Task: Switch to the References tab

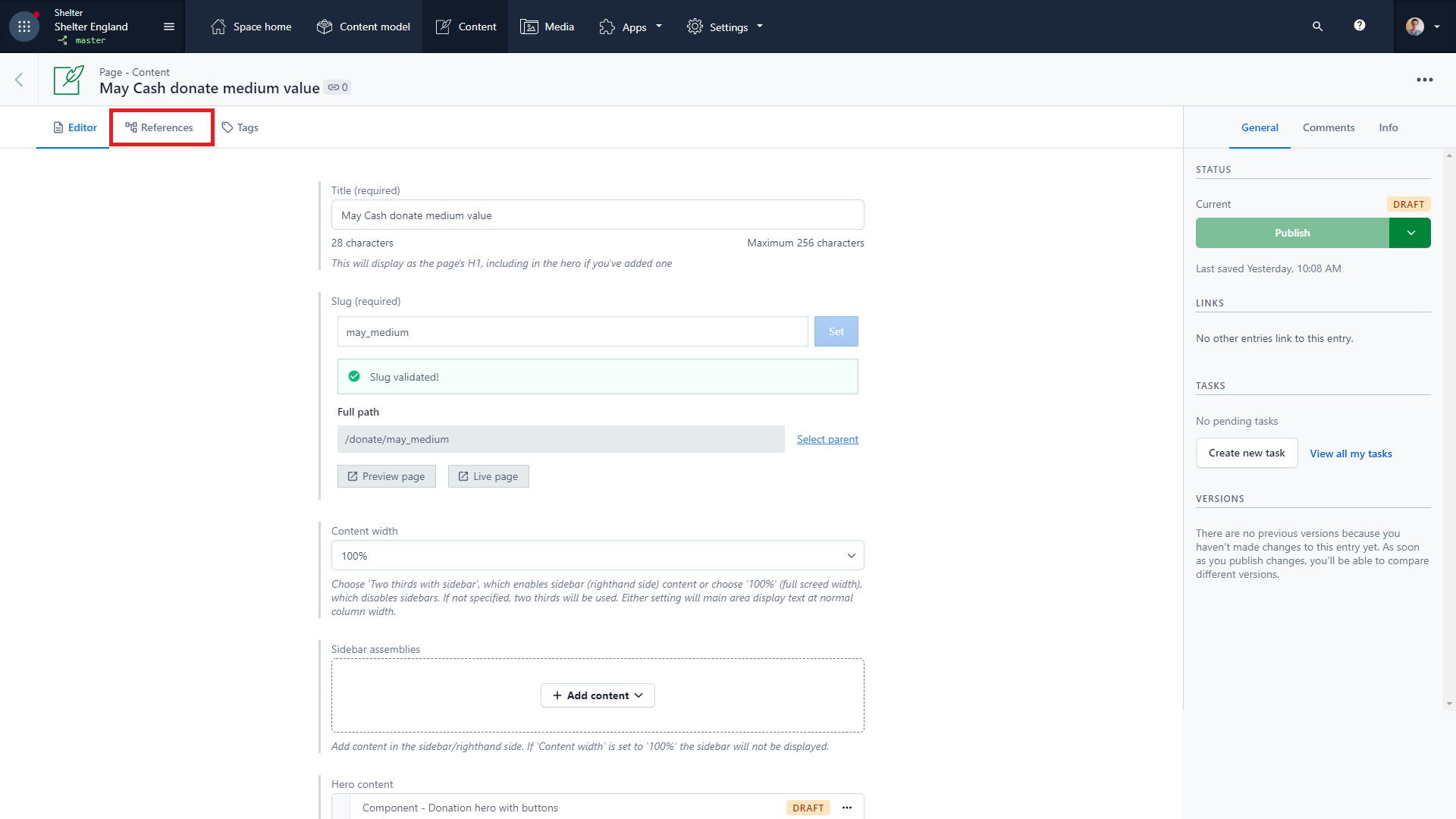Action: [161, 127]
